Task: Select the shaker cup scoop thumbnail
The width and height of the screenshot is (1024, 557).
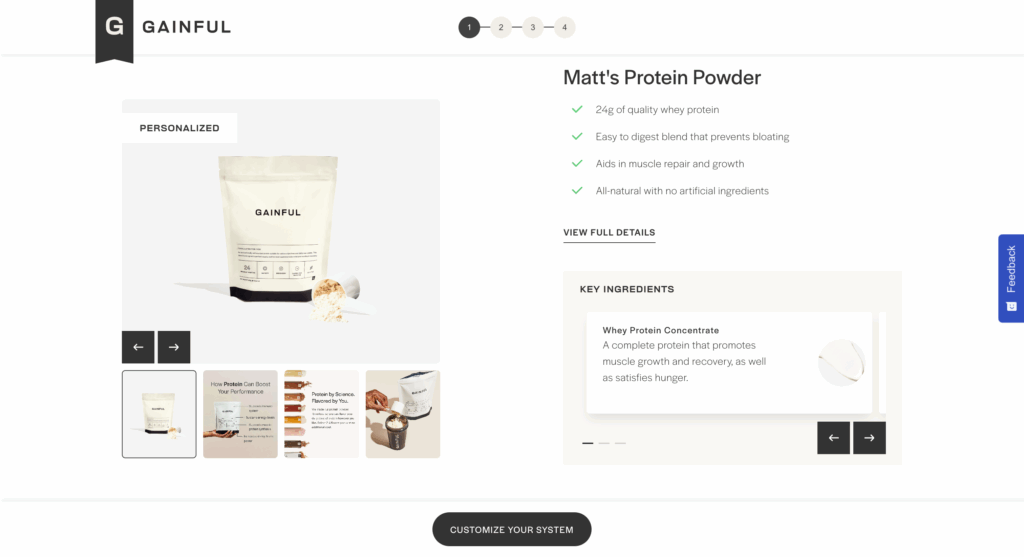Action: [x=403, y=414]
